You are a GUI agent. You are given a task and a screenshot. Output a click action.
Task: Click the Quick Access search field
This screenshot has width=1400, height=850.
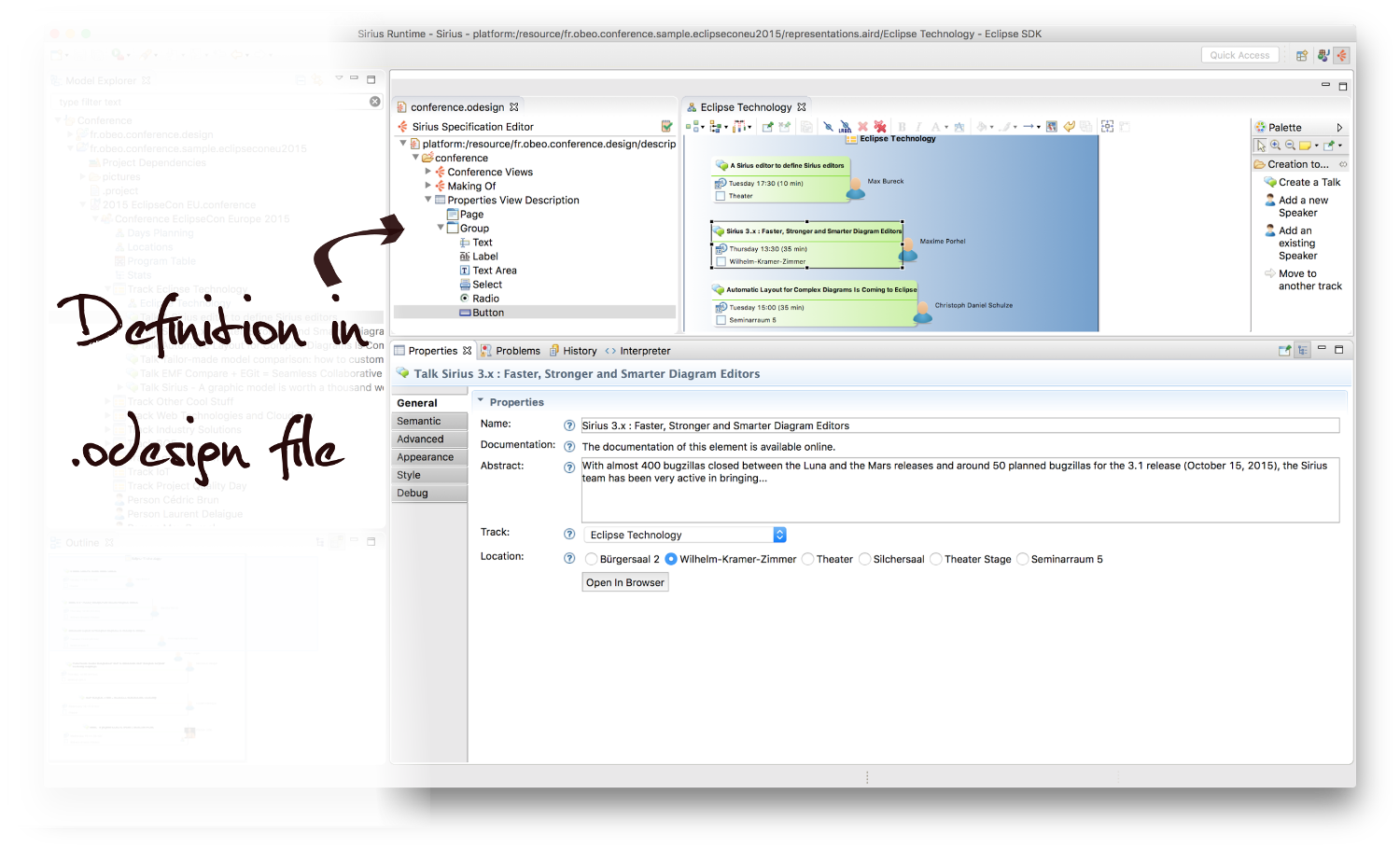tap(1239, 55)
